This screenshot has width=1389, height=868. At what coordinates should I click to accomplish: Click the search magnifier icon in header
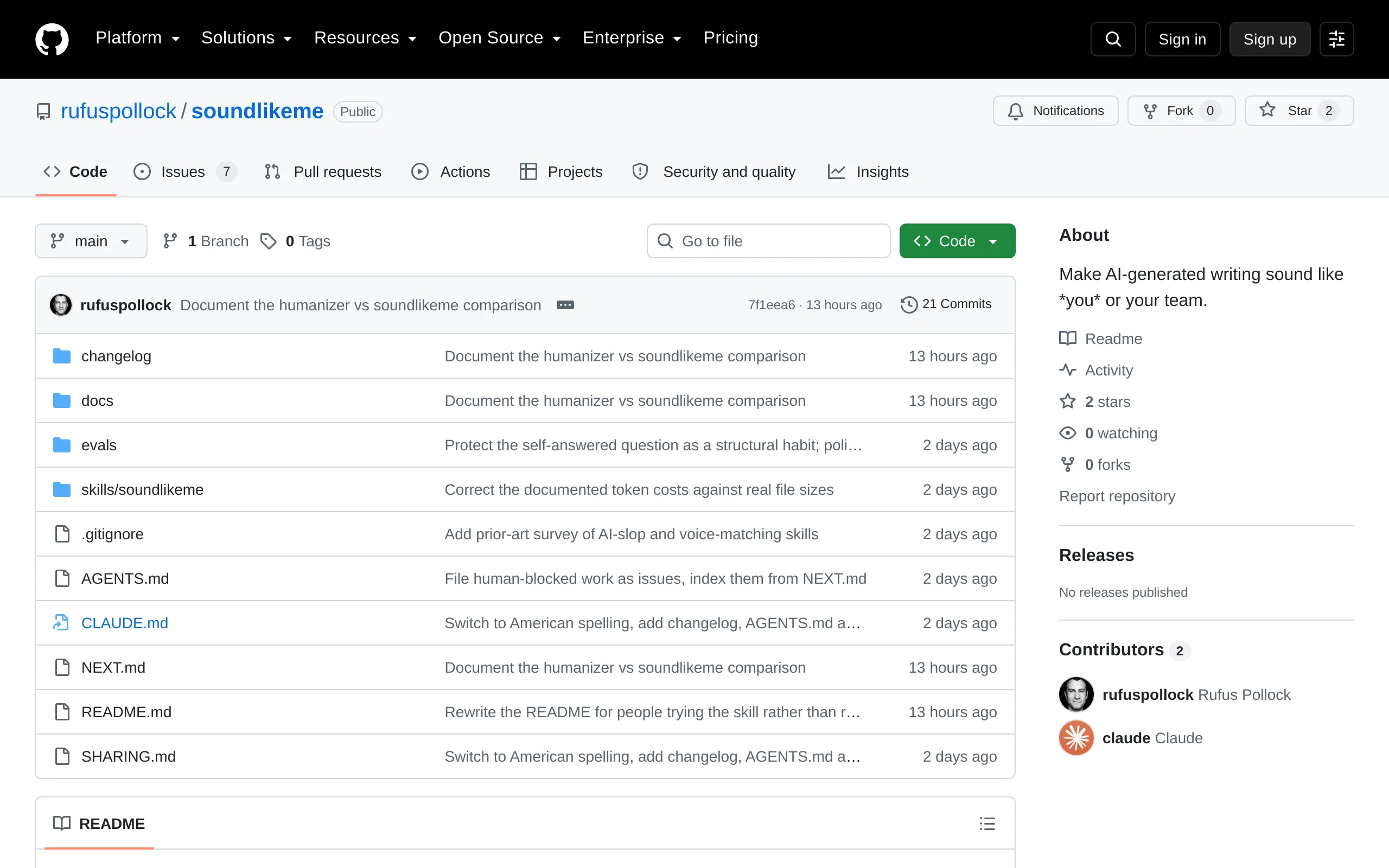point(1113,39)
